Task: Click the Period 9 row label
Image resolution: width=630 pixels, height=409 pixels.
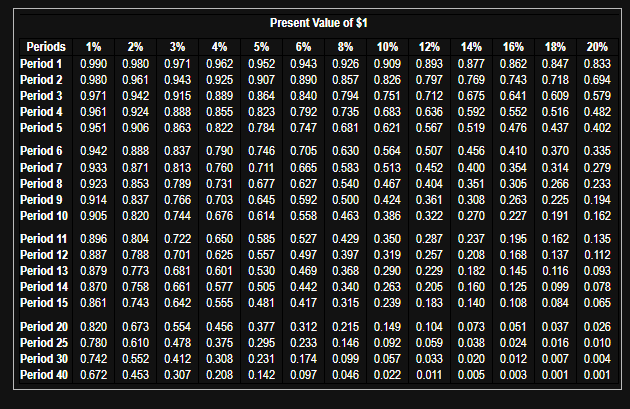Action: 41,200
